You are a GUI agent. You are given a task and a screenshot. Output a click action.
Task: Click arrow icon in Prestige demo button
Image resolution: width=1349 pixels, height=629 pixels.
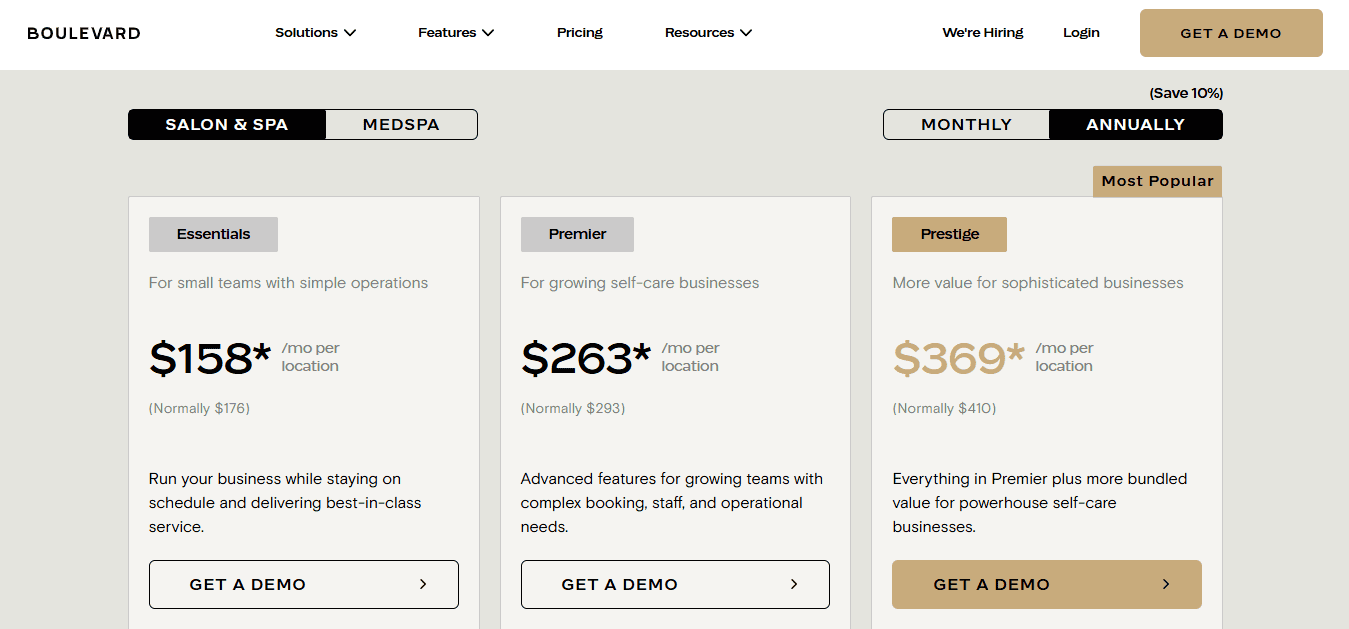1166,584
